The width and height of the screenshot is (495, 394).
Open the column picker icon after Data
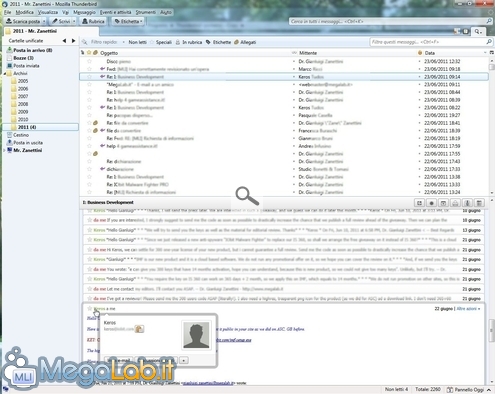[x=492, y=53]
